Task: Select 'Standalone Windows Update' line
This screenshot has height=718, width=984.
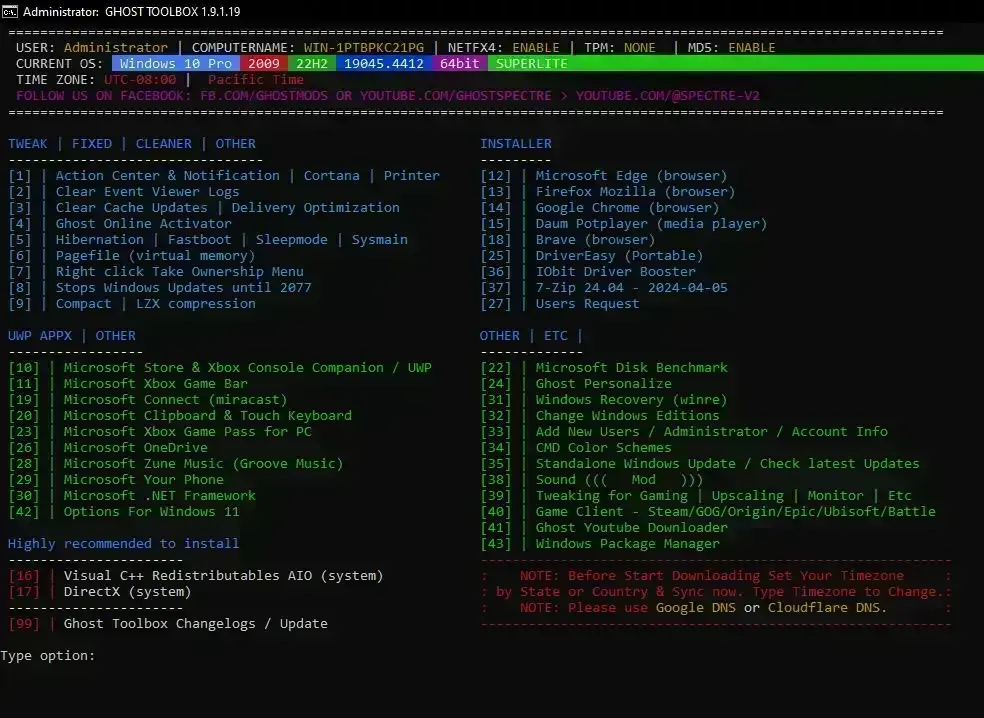Action: pyautogui.click(x=700, y=464)
